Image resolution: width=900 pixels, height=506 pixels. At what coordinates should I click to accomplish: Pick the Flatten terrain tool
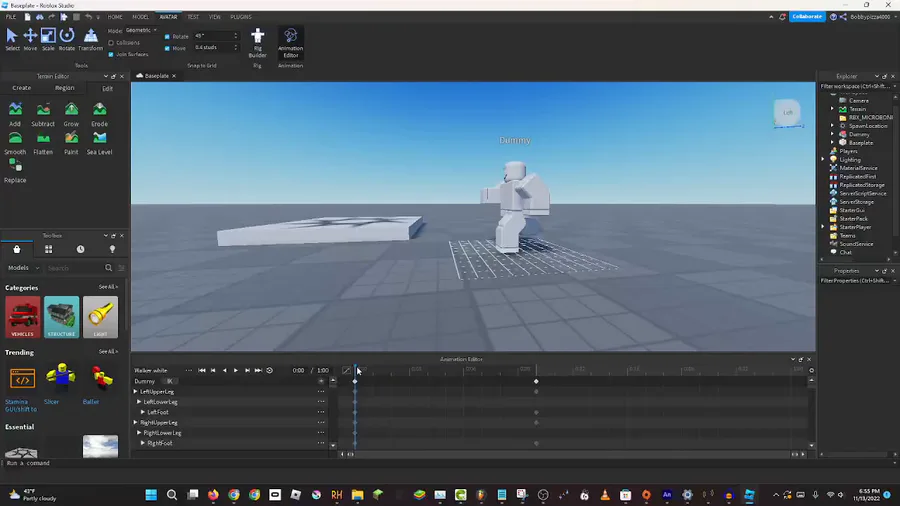(x=43, y=143)
